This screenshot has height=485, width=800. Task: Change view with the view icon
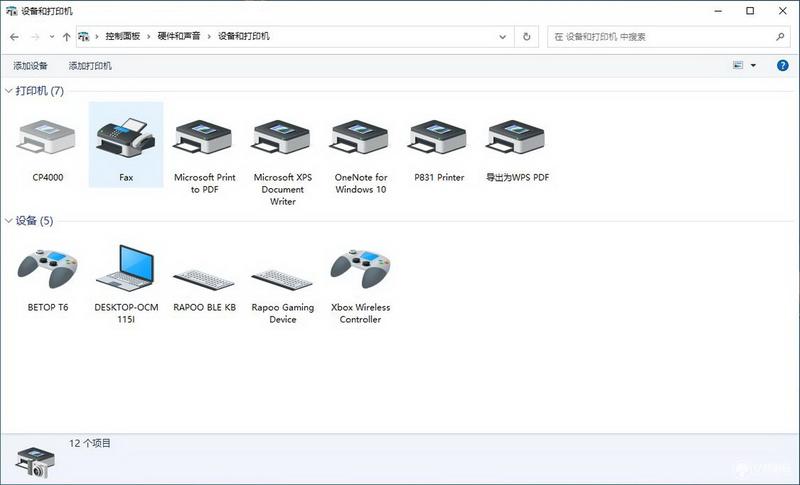click(x=738, y=65)
